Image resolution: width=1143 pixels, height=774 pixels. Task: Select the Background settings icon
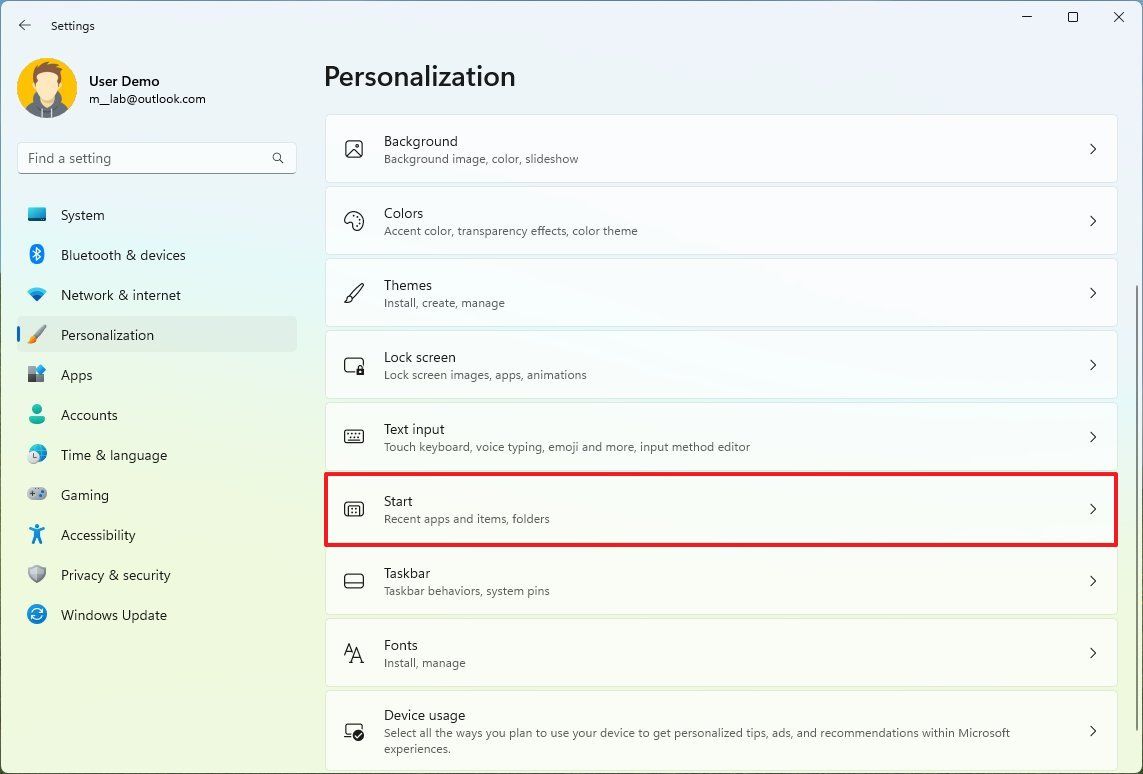pyautogui.click(x=353, y=148)
